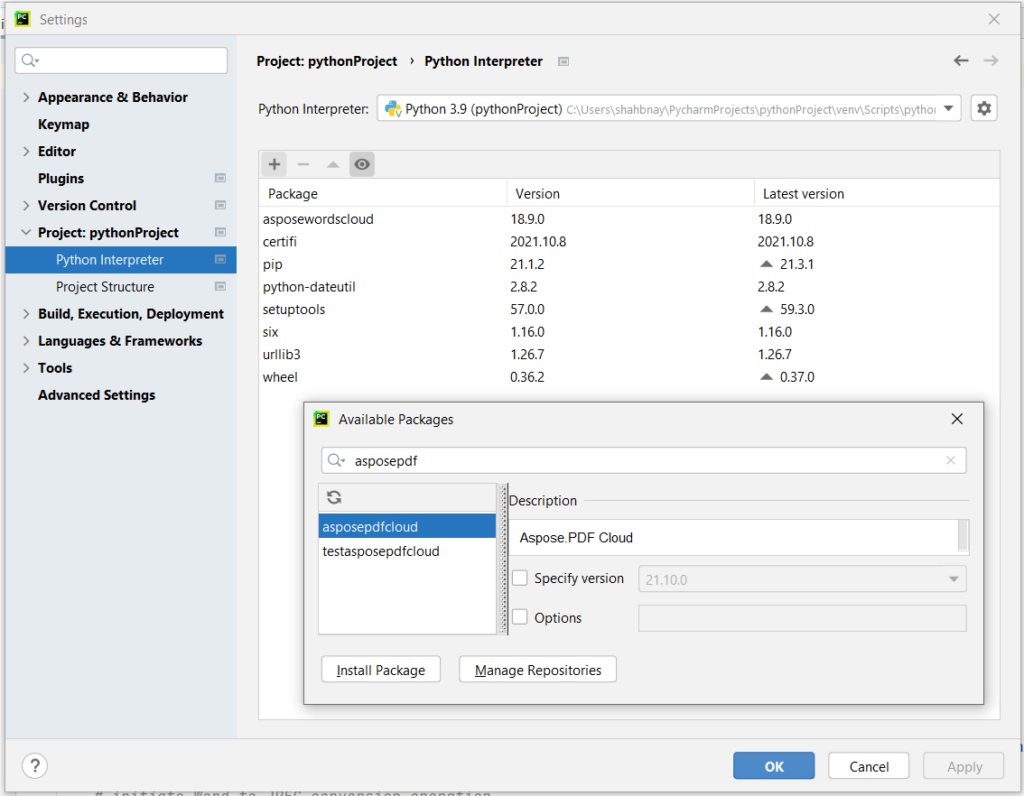Image resolution: width=1024 pixels, height=796 pixels.
Task: Open the Python Interpreter dropdown
Action: click(947, 108)
